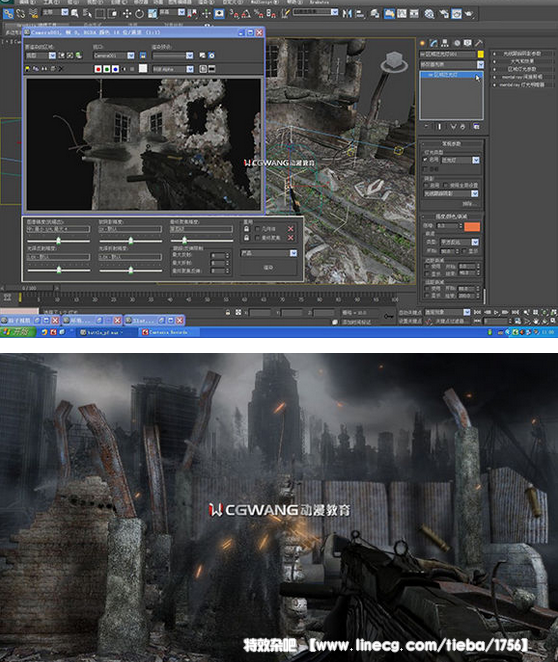The width and height of the screenshot is (558, 662).
Task: Activate the Select and Rotate tool
Action: click(x=139, y=14)
